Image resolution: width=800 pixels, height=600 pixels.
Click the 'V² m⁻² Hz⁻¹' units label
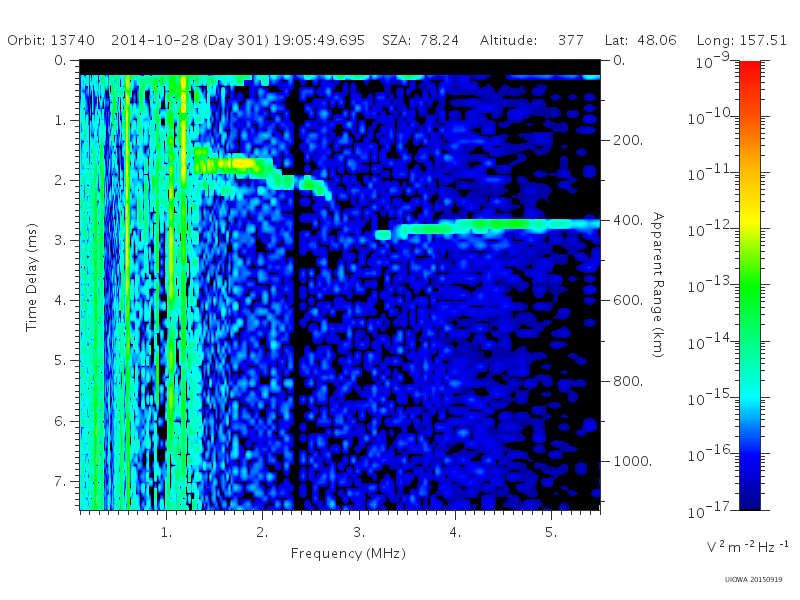[x=747, y=546]
